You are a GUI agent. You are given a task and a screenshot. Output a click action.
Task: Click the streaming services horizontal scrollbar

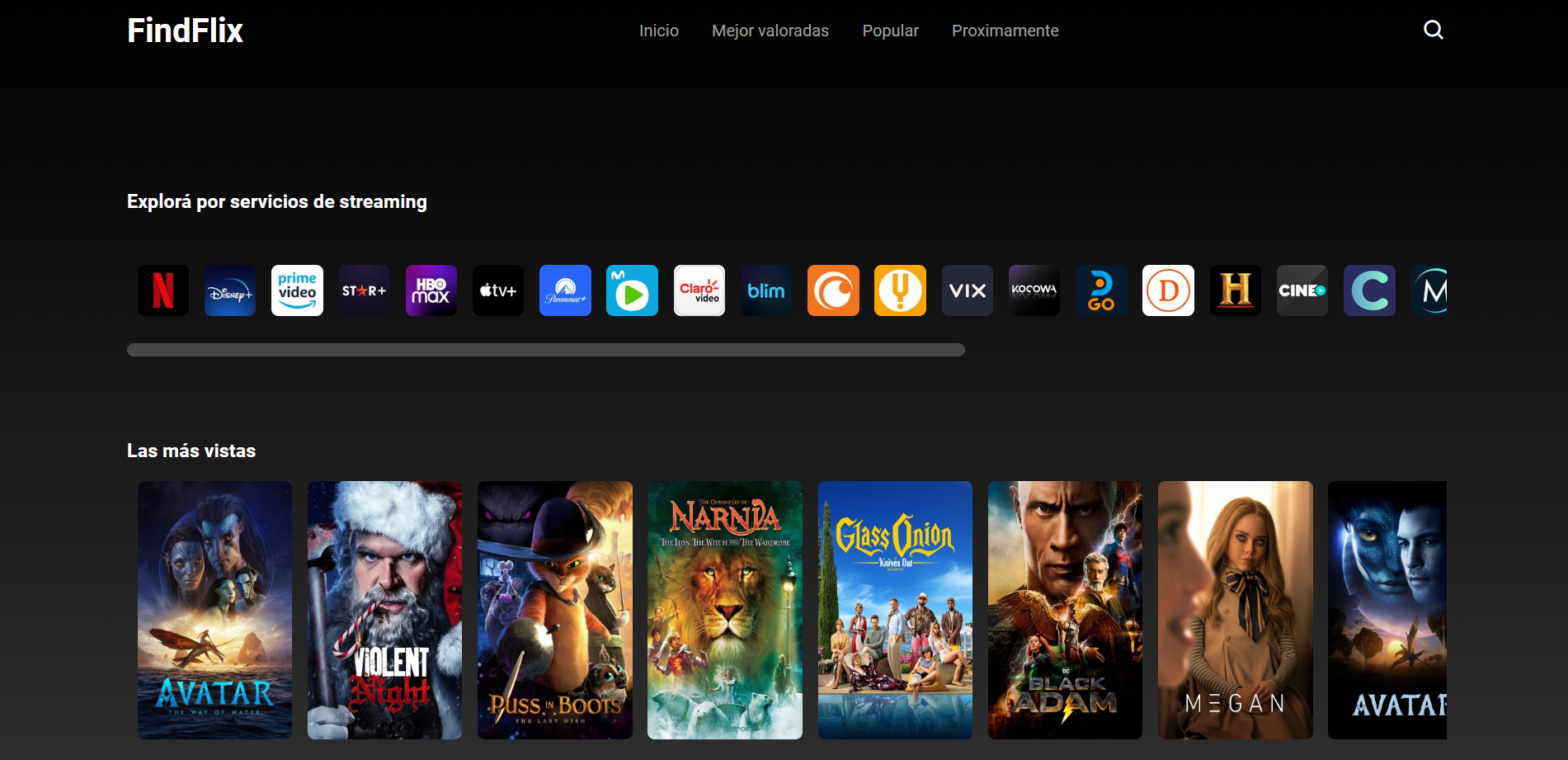[546, 350]
